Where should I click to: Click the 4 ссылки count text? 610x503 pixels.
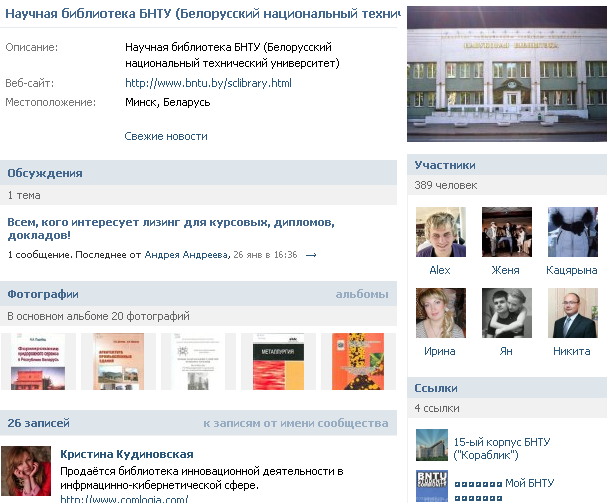(437, 408)
